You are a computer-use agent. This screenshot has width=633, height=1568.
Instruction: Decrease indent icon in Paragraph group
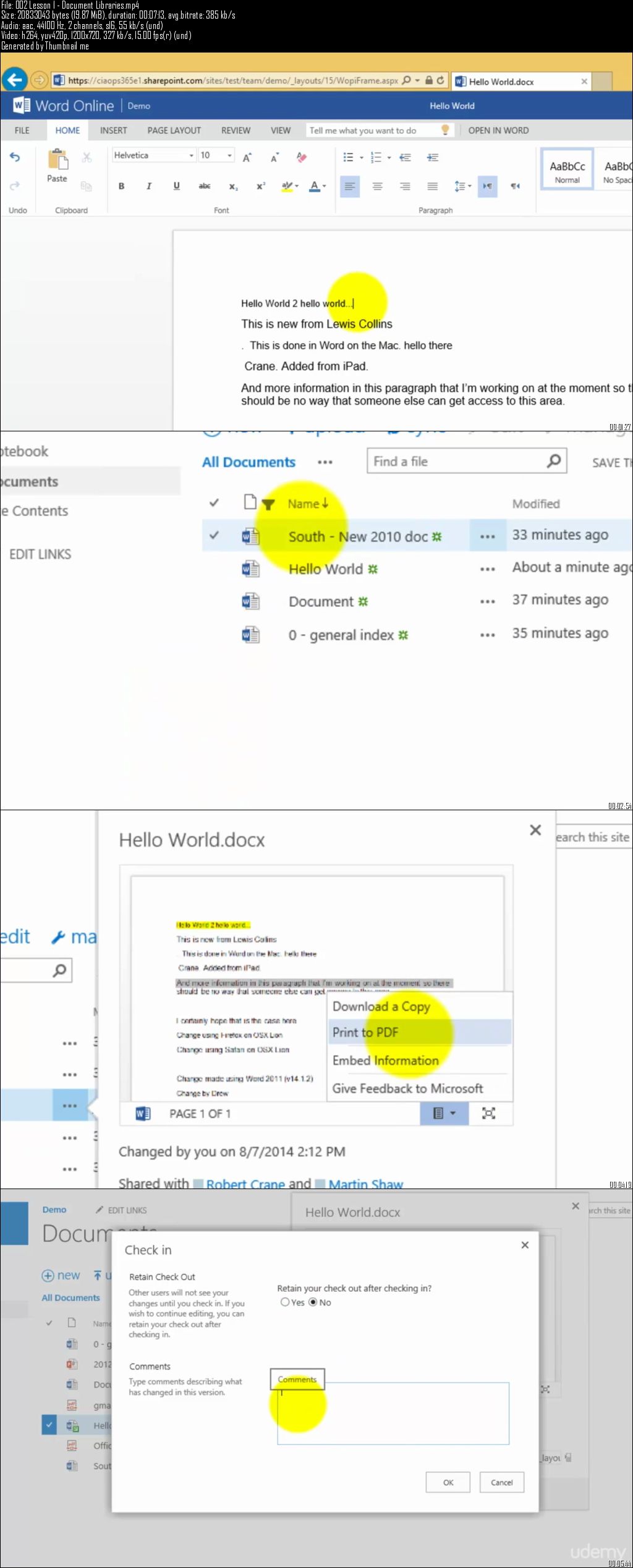coord(405,158)
